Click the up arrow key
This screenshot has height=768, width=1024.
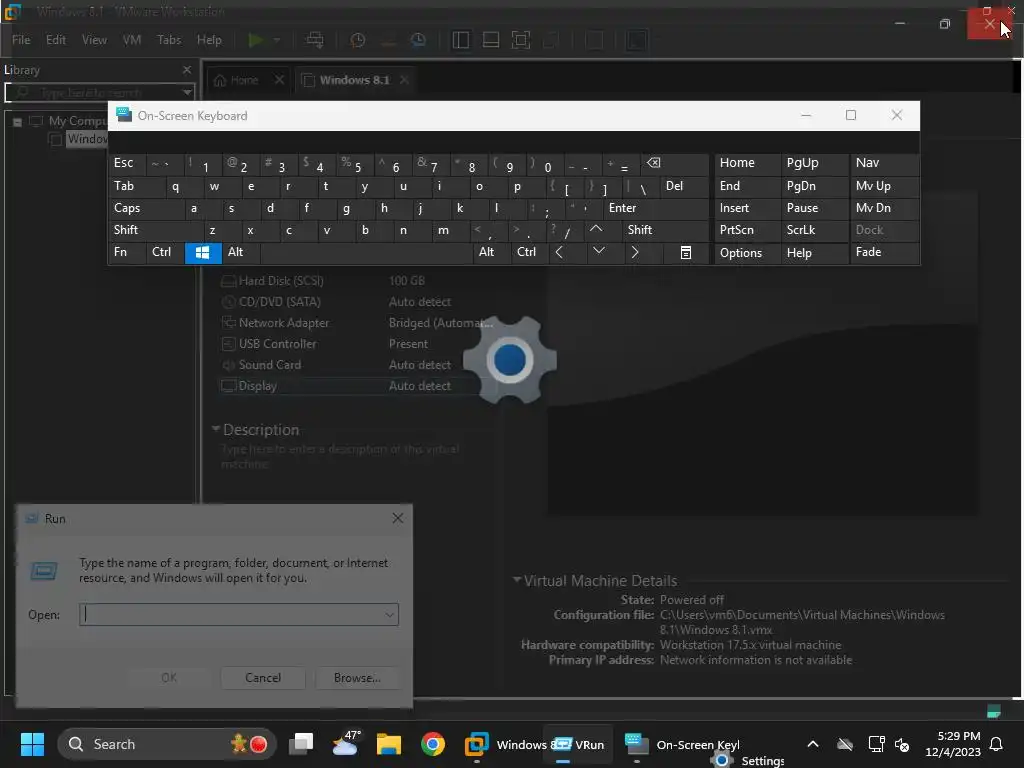(596, 229)
